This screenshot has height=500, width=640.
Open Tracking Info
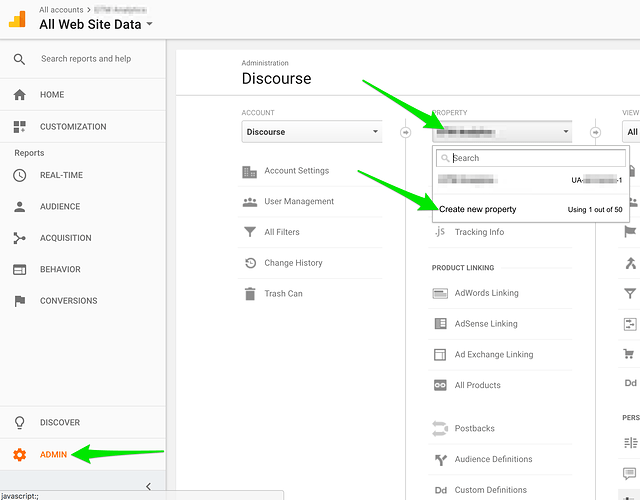[479, 232]
